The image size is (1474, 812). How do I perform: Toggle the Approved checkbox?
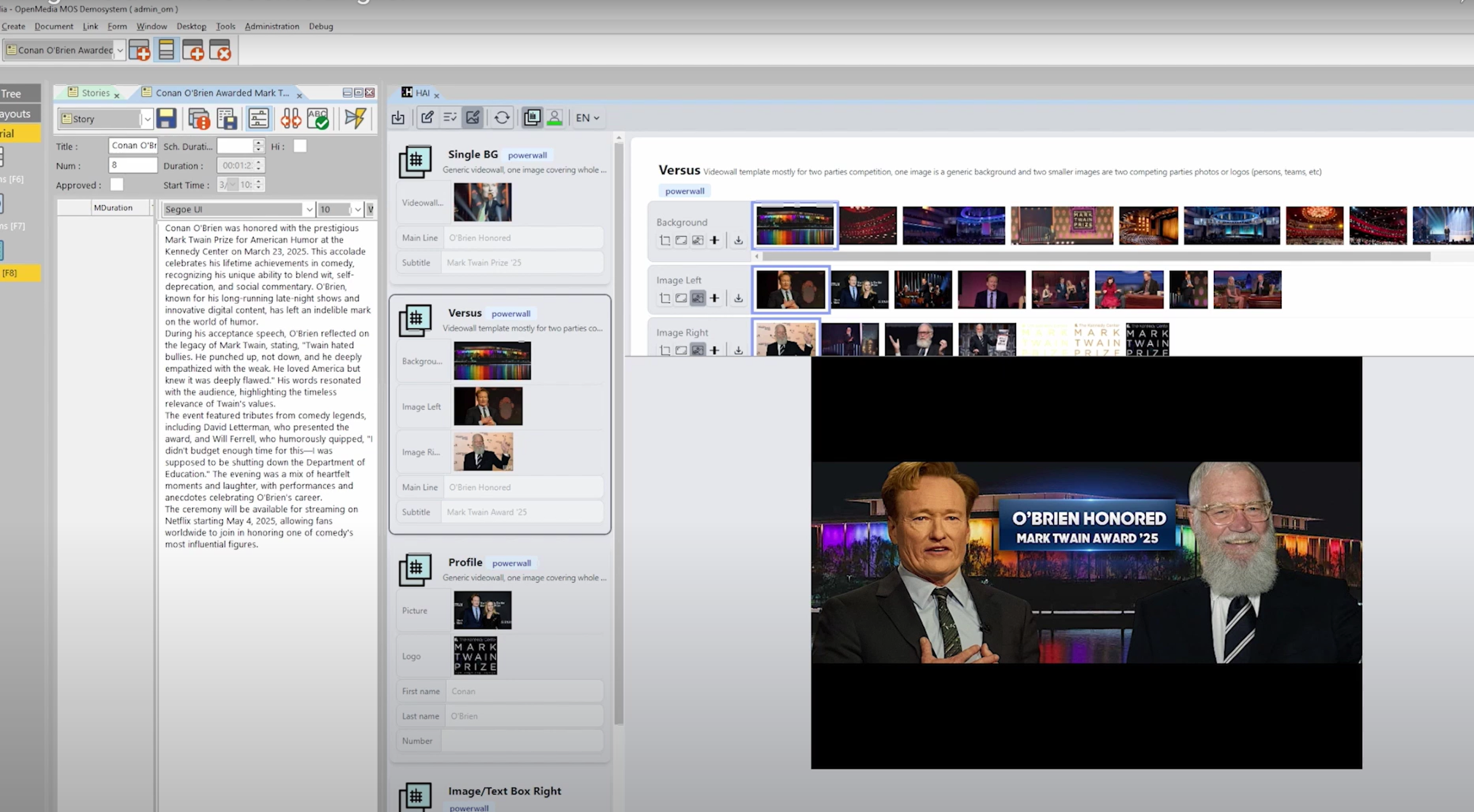click(117, 185)
